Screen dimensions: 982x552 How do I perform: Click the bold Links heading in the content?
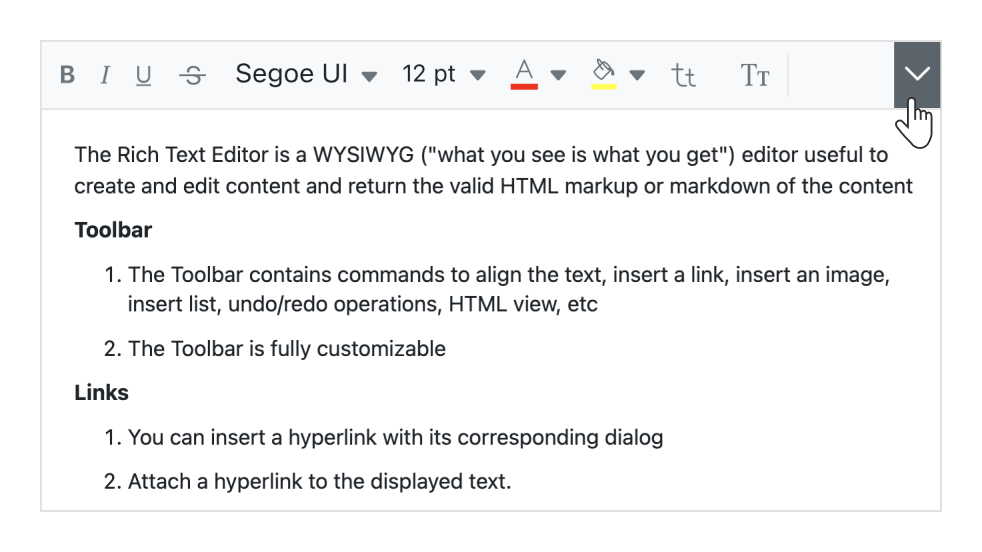101,393
